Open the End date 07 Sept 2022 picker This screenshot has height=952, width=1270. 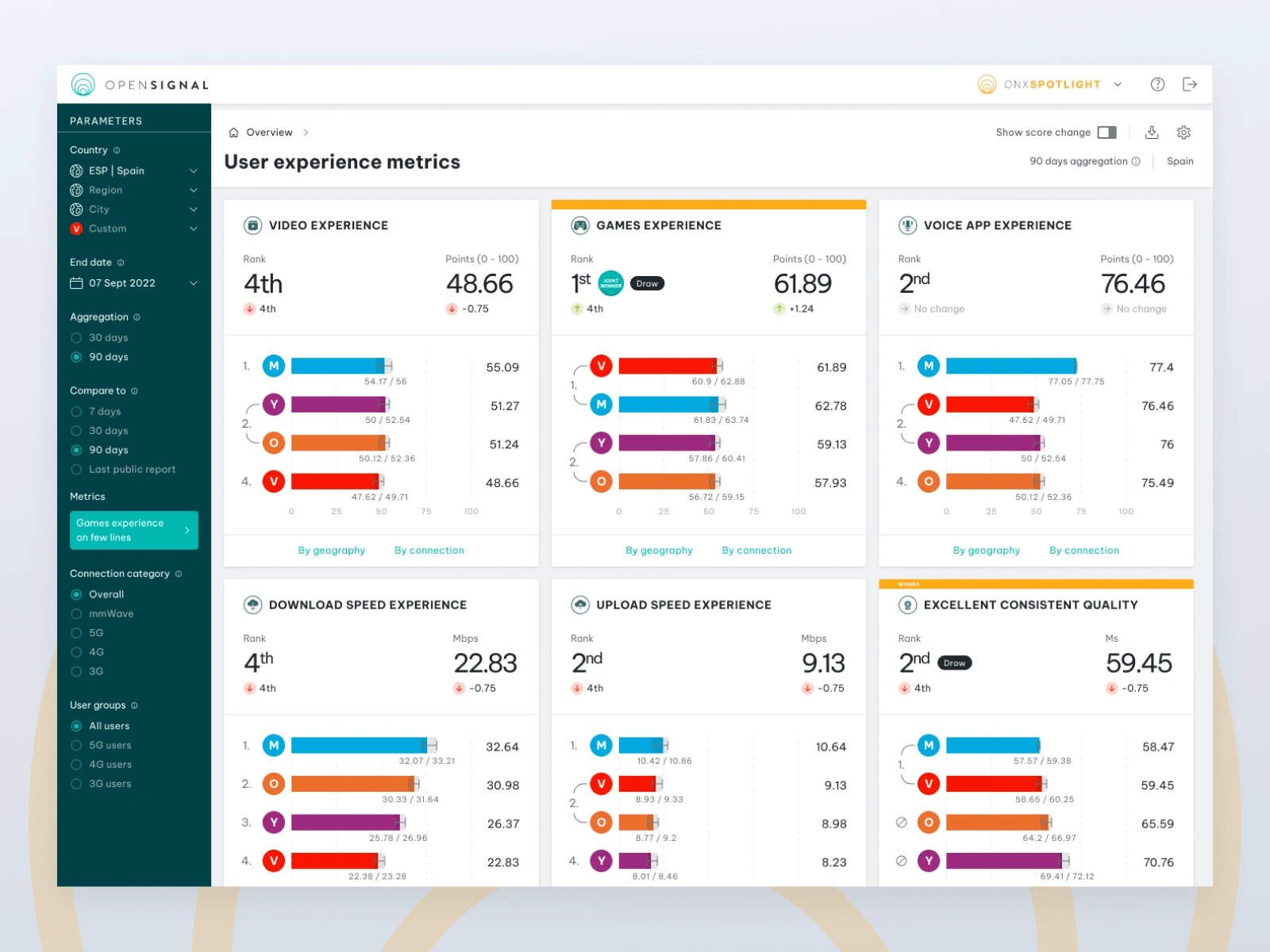[133, 282]
